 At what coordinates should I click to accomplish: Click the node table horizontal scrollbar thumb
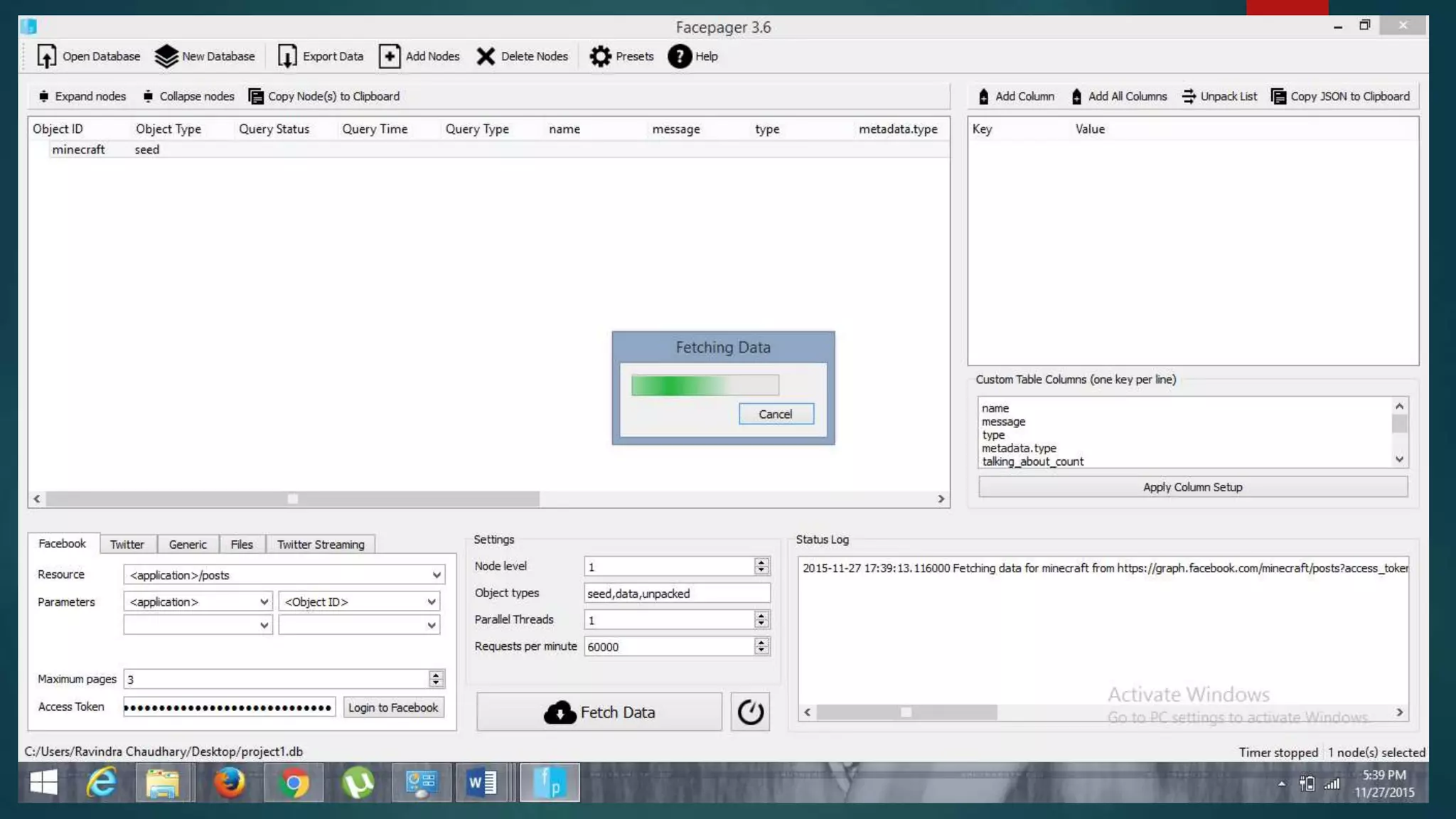(x=292, y=499)
